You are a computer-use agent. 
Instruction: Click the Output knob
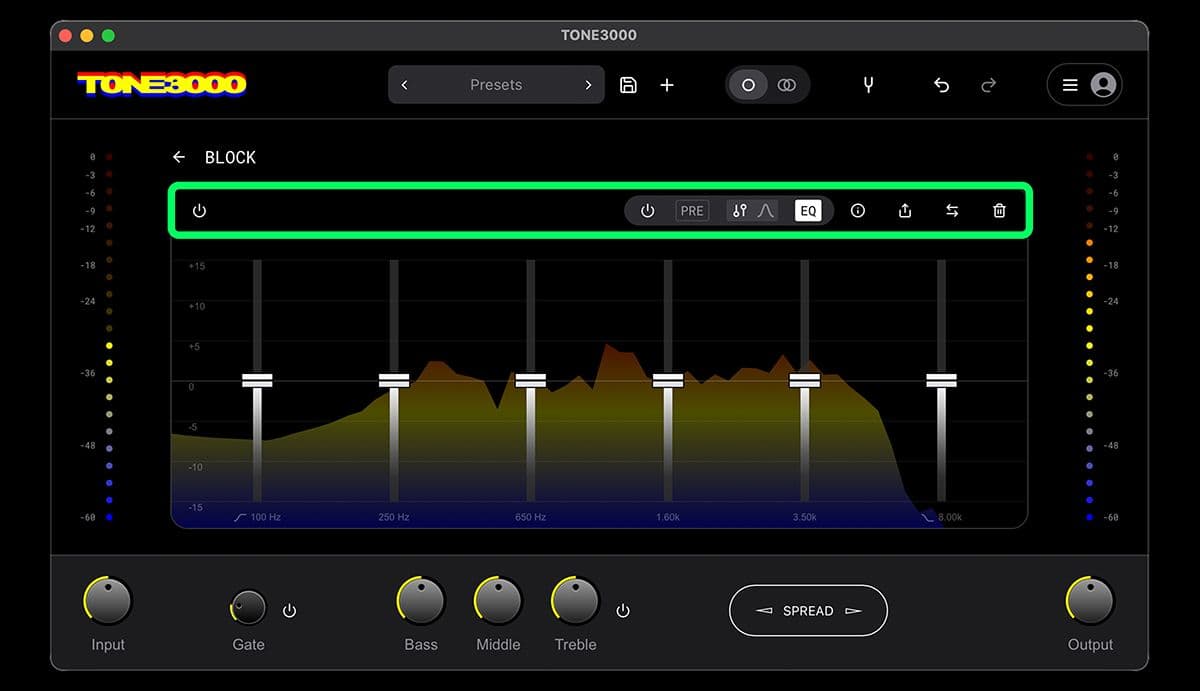(1090, 601)
